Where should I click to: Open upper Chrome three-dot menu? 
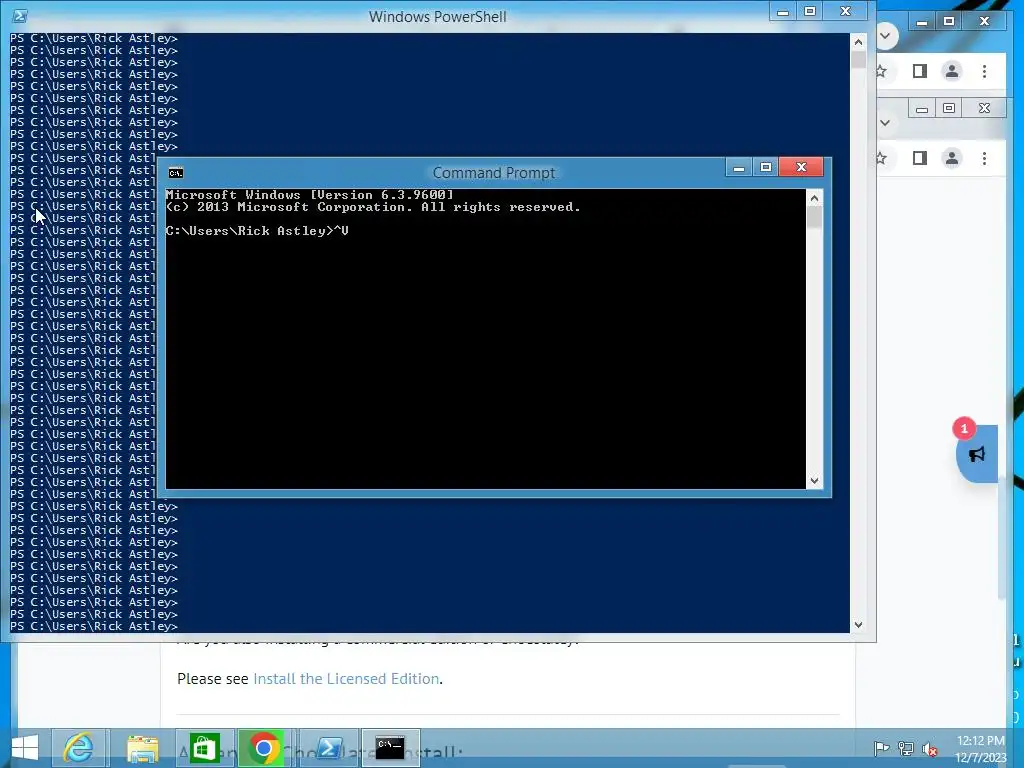click(984, 71)
